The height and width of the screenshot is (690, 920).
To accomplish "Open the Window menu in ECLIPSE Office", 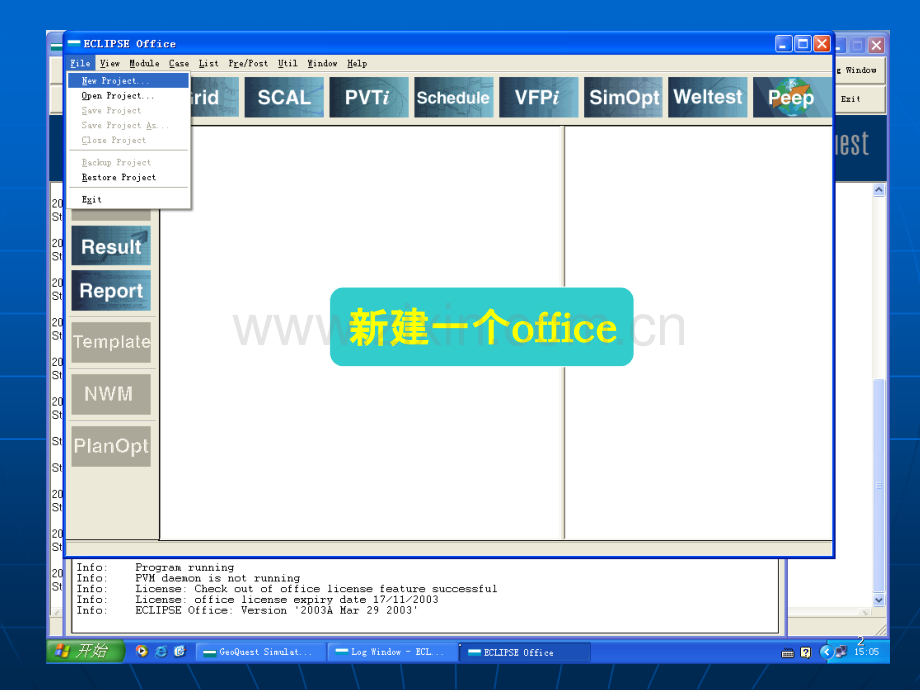I will (x=322, y=63).
